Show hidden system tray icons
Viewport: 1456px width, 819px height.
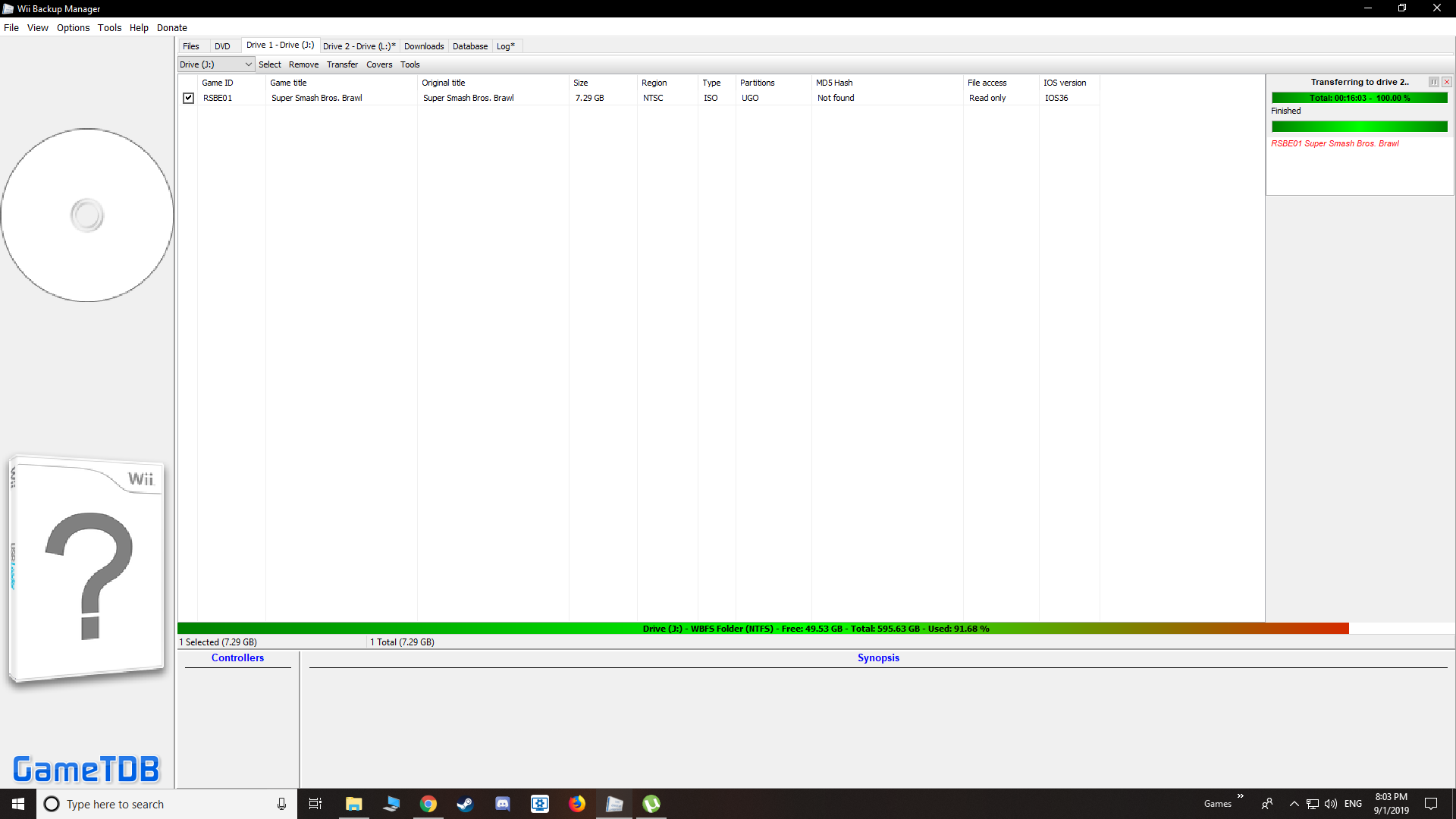[1294, 804]
